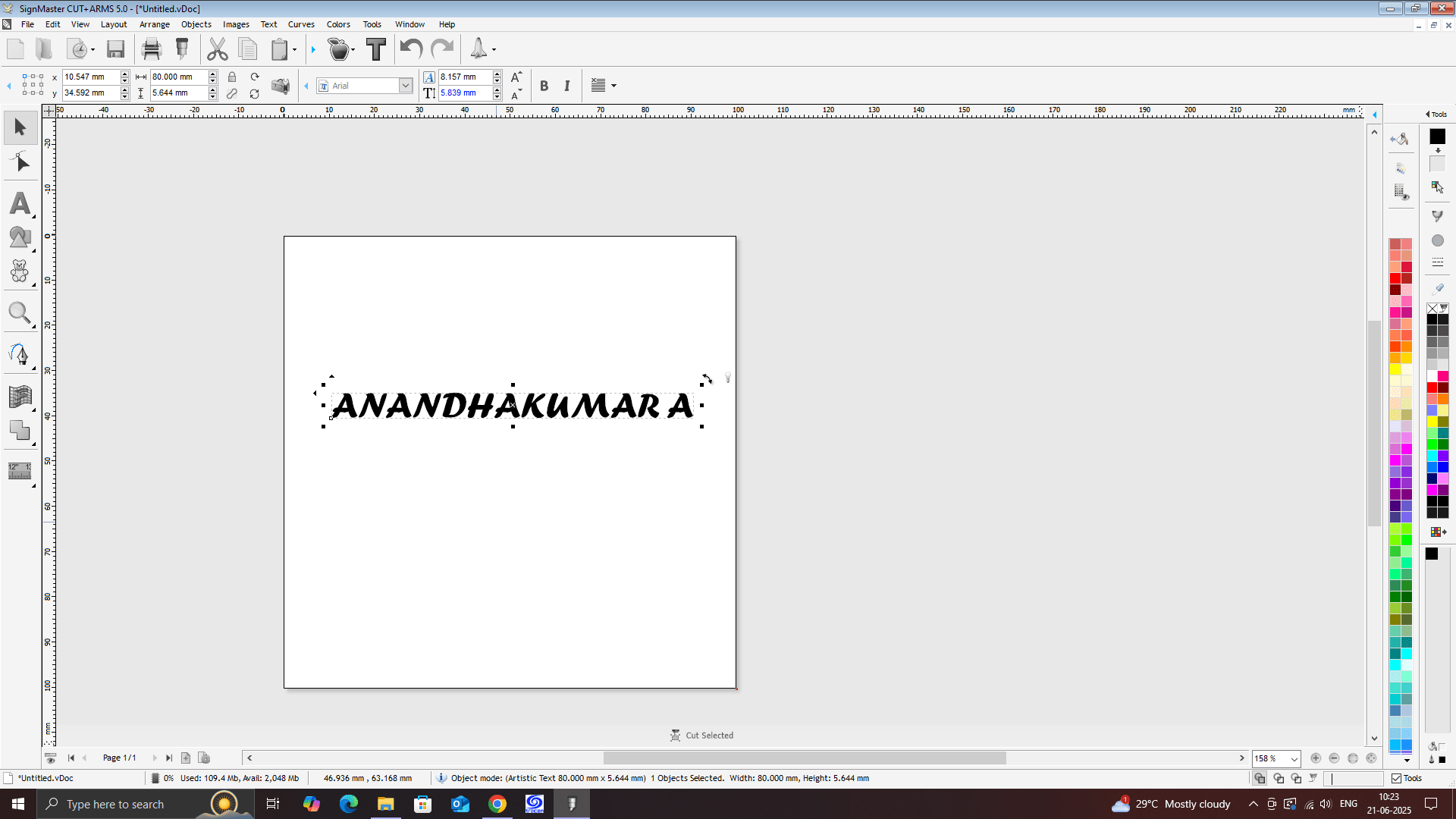Pick the yellow swatch in color palette

1395,369
